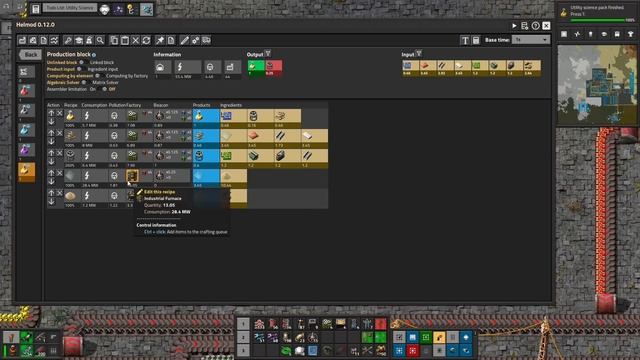640x360 pixels.
Task: Click the first input item in Input list
Action: [x=410, y=68]
